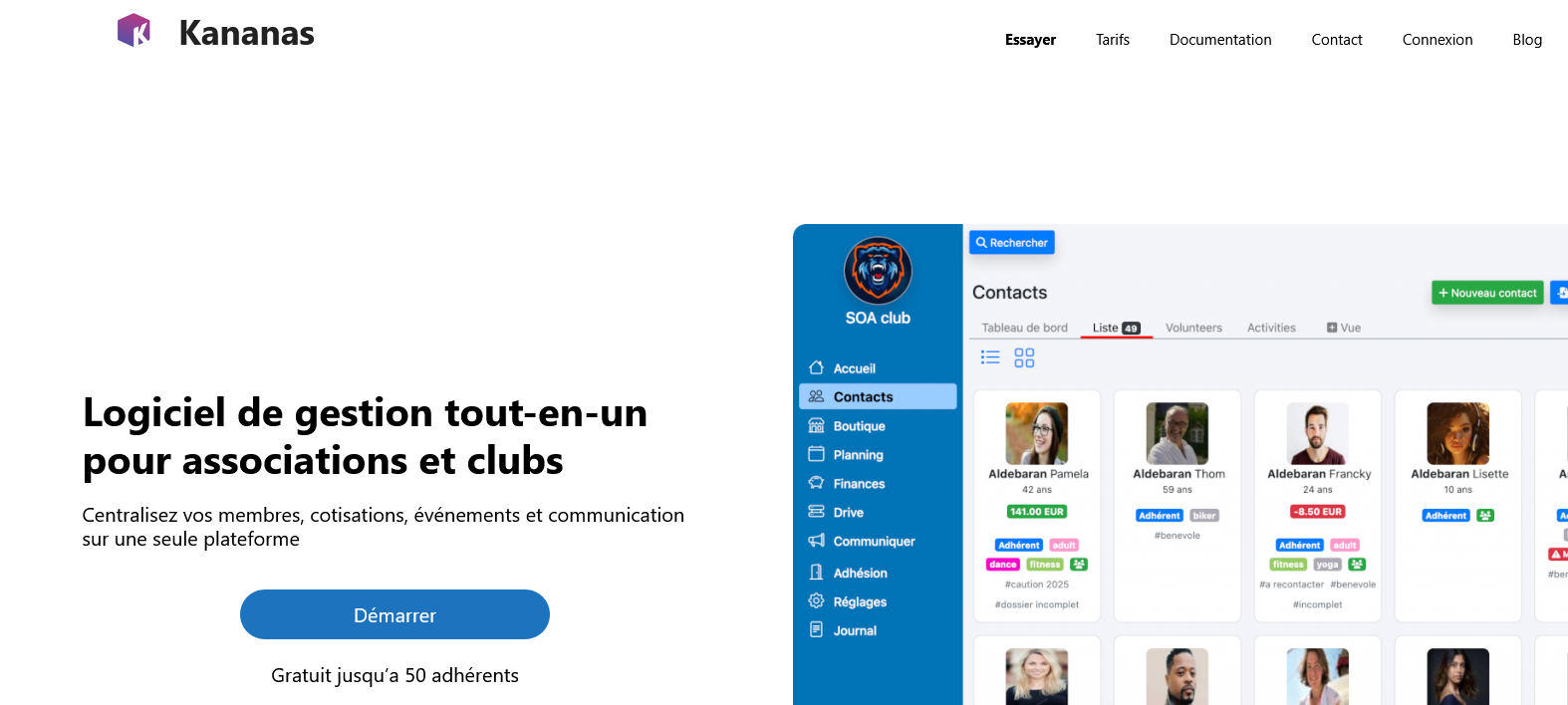Visit the Blog from navigation
The width and height of the screenshot is (1568, 705).
tap(1527, 40)
